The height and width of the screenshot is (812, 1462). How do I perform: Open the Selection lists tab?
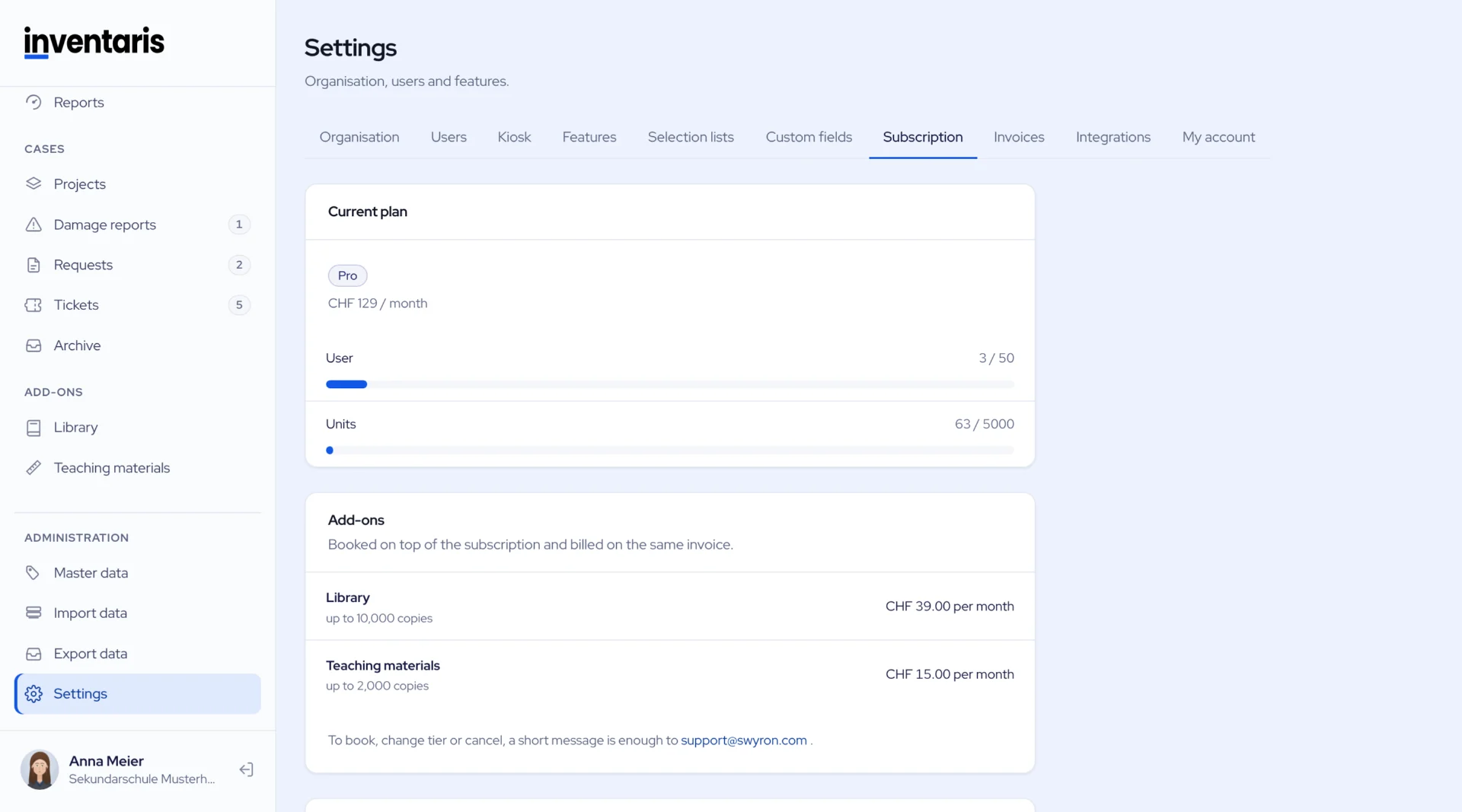pyautogui.click(x=691, y=137)
